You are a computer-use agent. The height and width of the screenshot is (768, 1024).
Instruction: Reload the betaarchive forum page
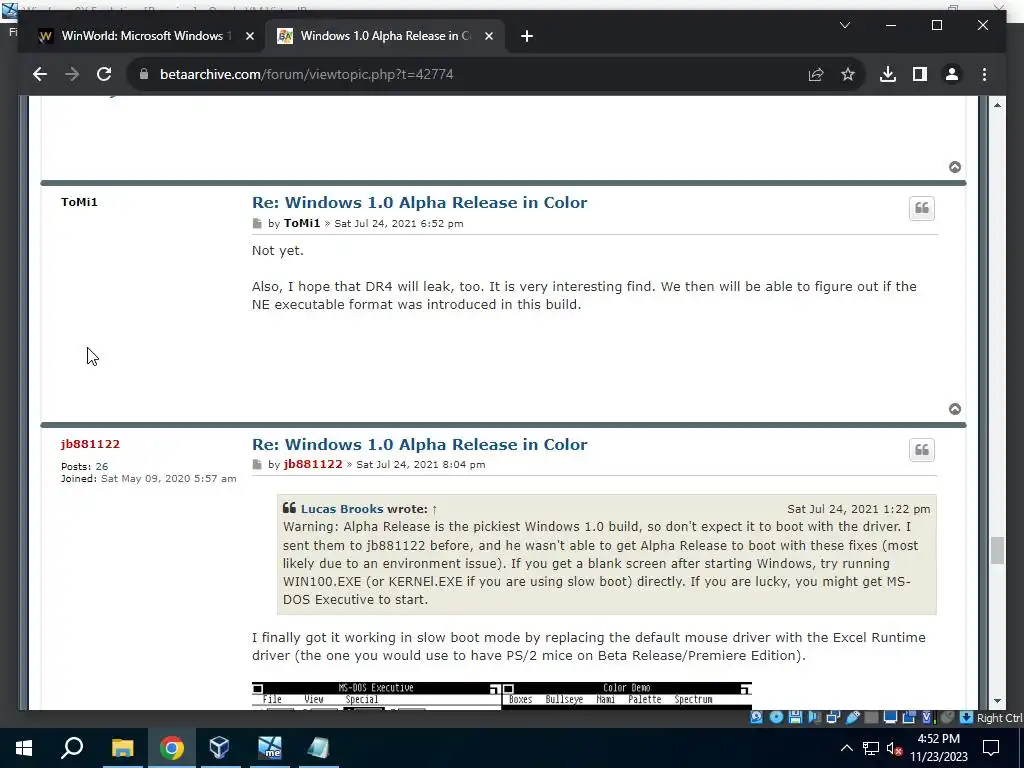coord(104,74)
